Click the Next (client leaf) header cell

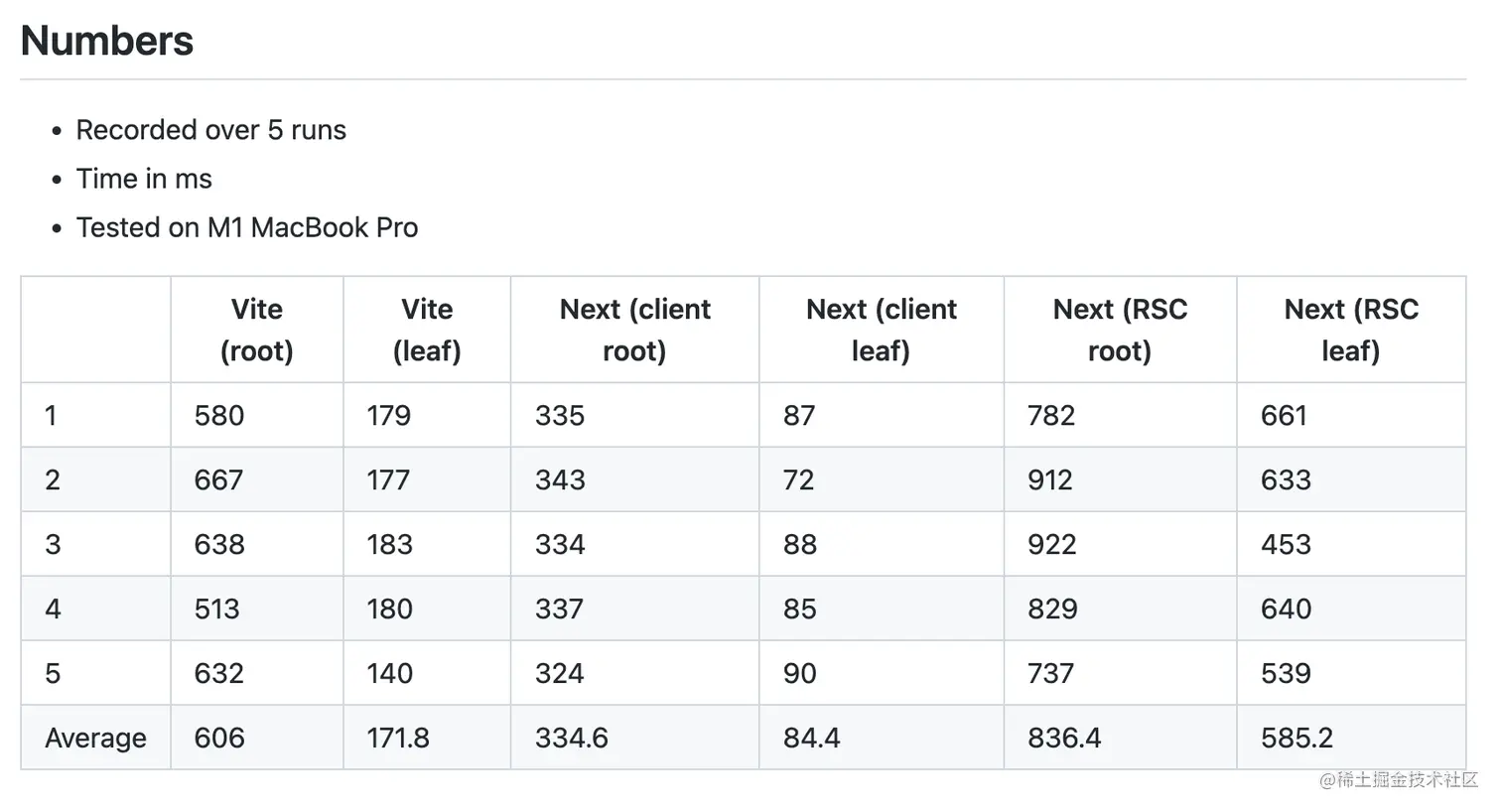[x=882, y=330]
